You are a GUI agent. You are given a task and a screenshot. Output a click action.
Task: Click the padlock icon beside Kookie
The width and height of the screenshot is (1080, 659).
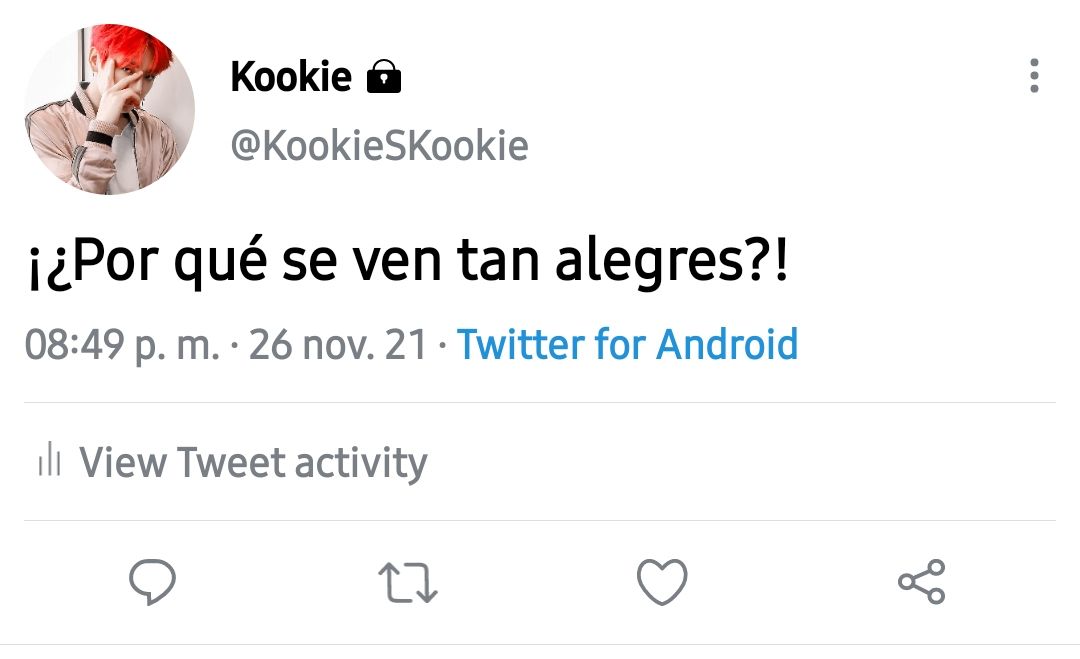384,76
